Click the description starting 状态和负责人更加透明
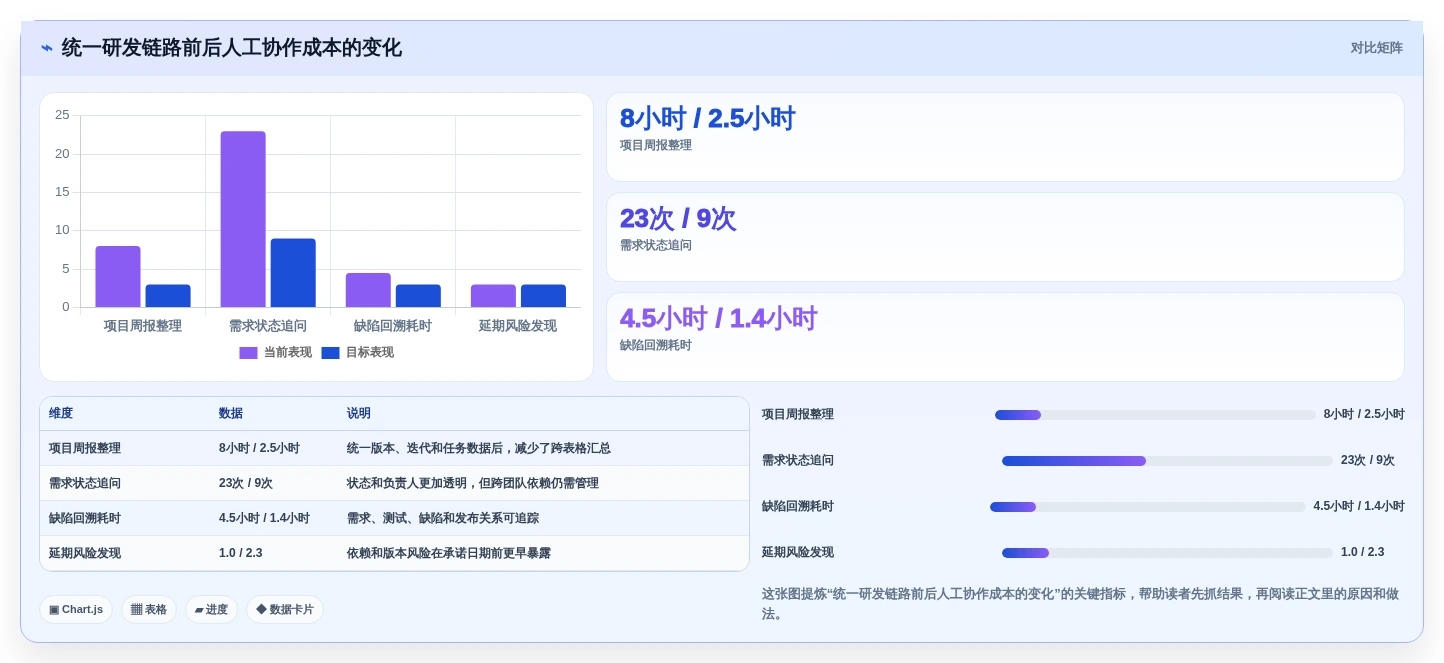 (x=473, y=484)
